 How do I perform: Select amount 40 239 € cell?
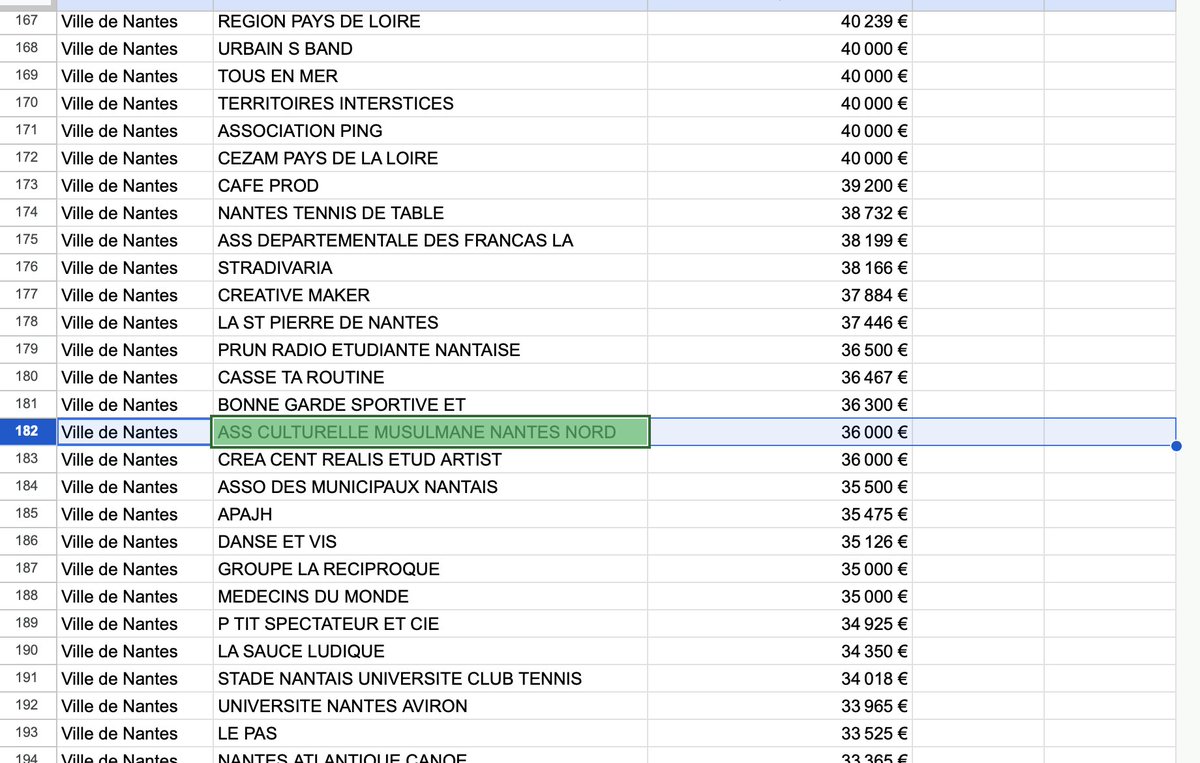[780, 21]
